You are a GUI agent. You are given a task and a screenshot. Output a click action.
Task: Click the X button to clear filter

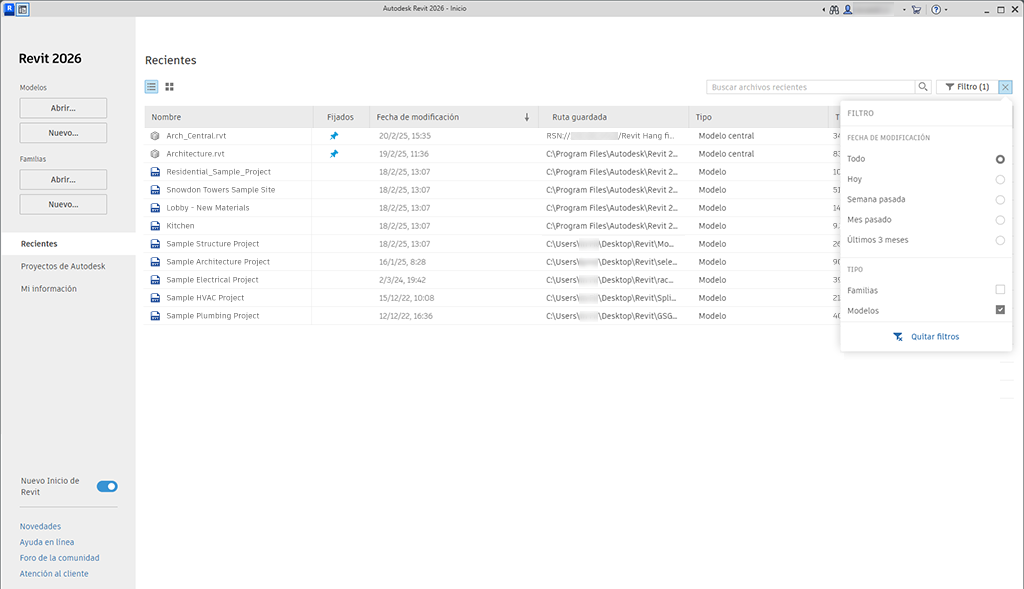click(1005, 87)
